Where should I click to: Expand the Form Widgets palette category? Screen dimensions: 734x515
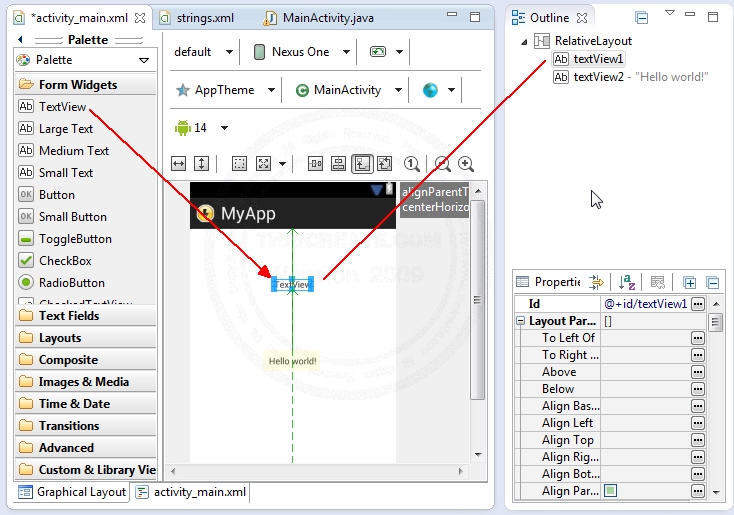(86, 84)
